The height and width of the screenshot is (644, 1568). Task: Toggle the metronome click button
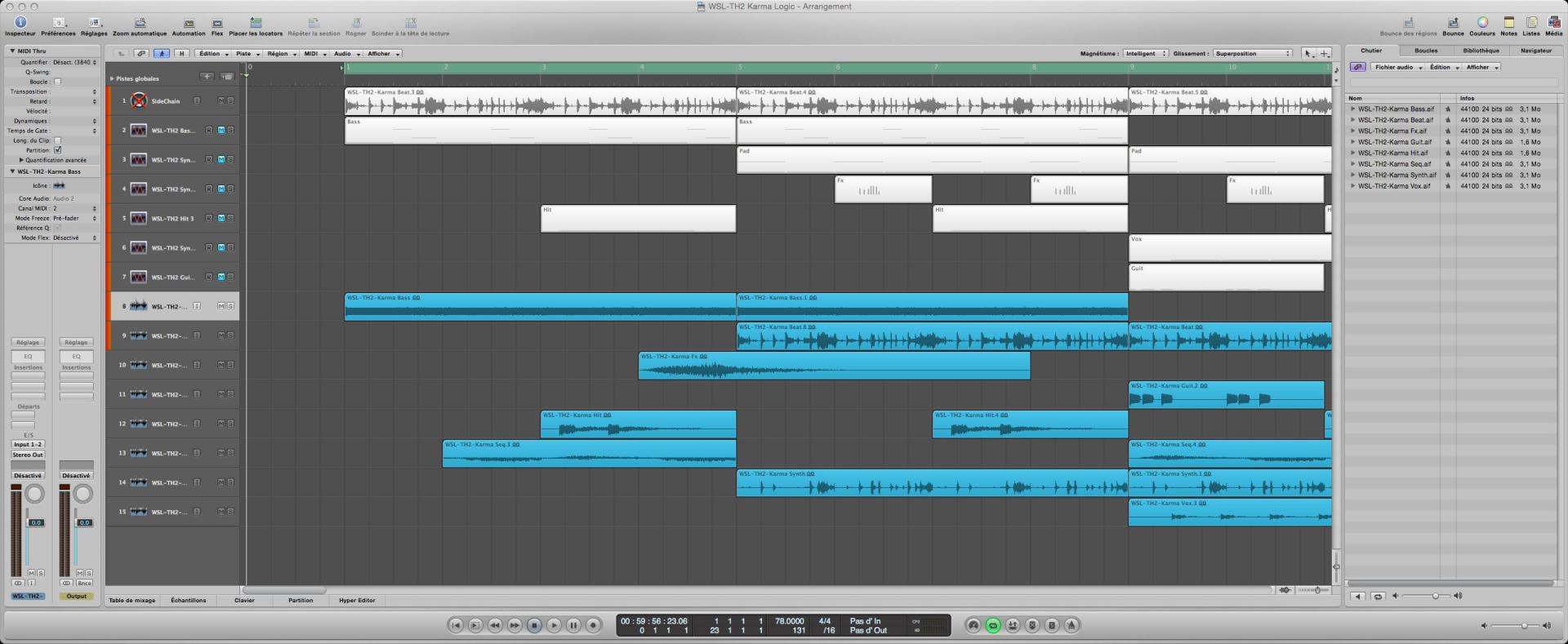(x=1071, y=625)
